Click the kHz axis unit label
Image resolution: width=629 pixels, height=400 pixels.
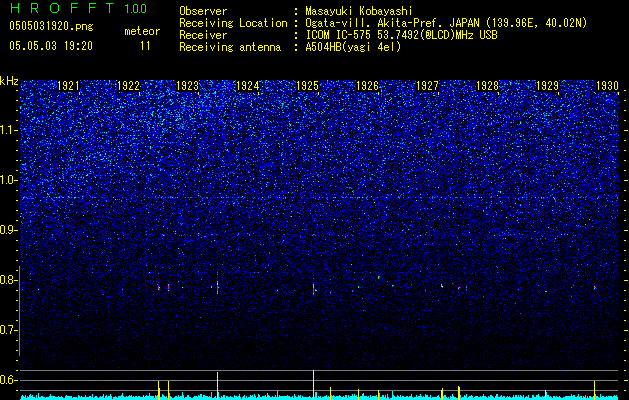[x=9, y=81]
